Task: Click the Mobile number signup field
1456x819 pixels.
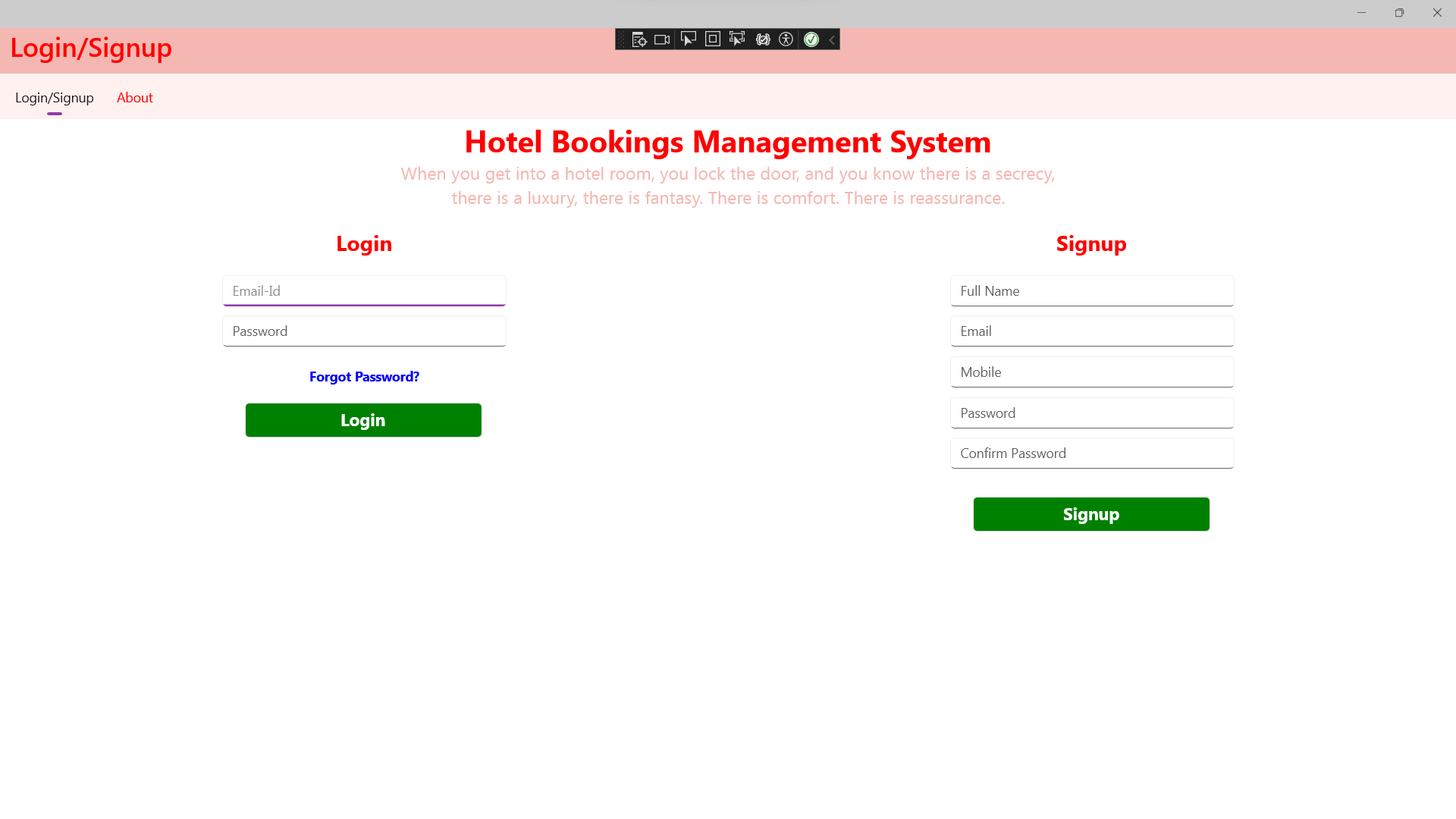Action: 1091,372
